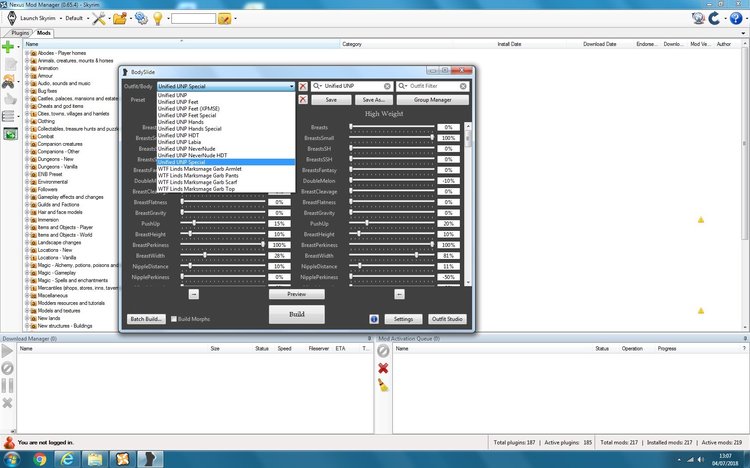
Task: Open Chrome from the taskbar
Action: point(40,459)
